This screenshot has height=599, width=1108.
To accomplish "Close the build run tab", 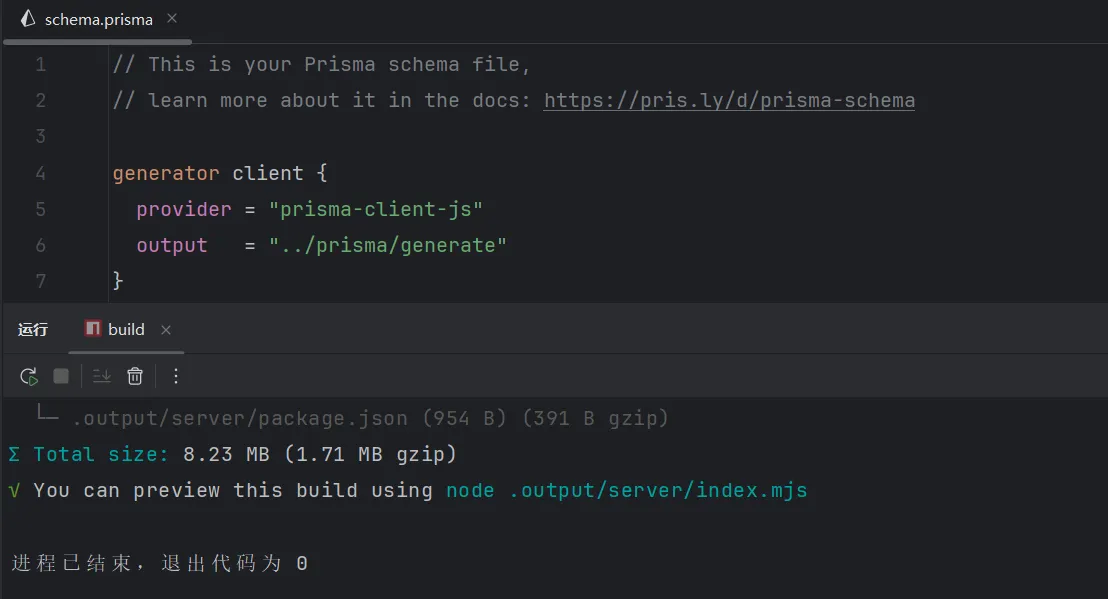I will pos(166,330).
